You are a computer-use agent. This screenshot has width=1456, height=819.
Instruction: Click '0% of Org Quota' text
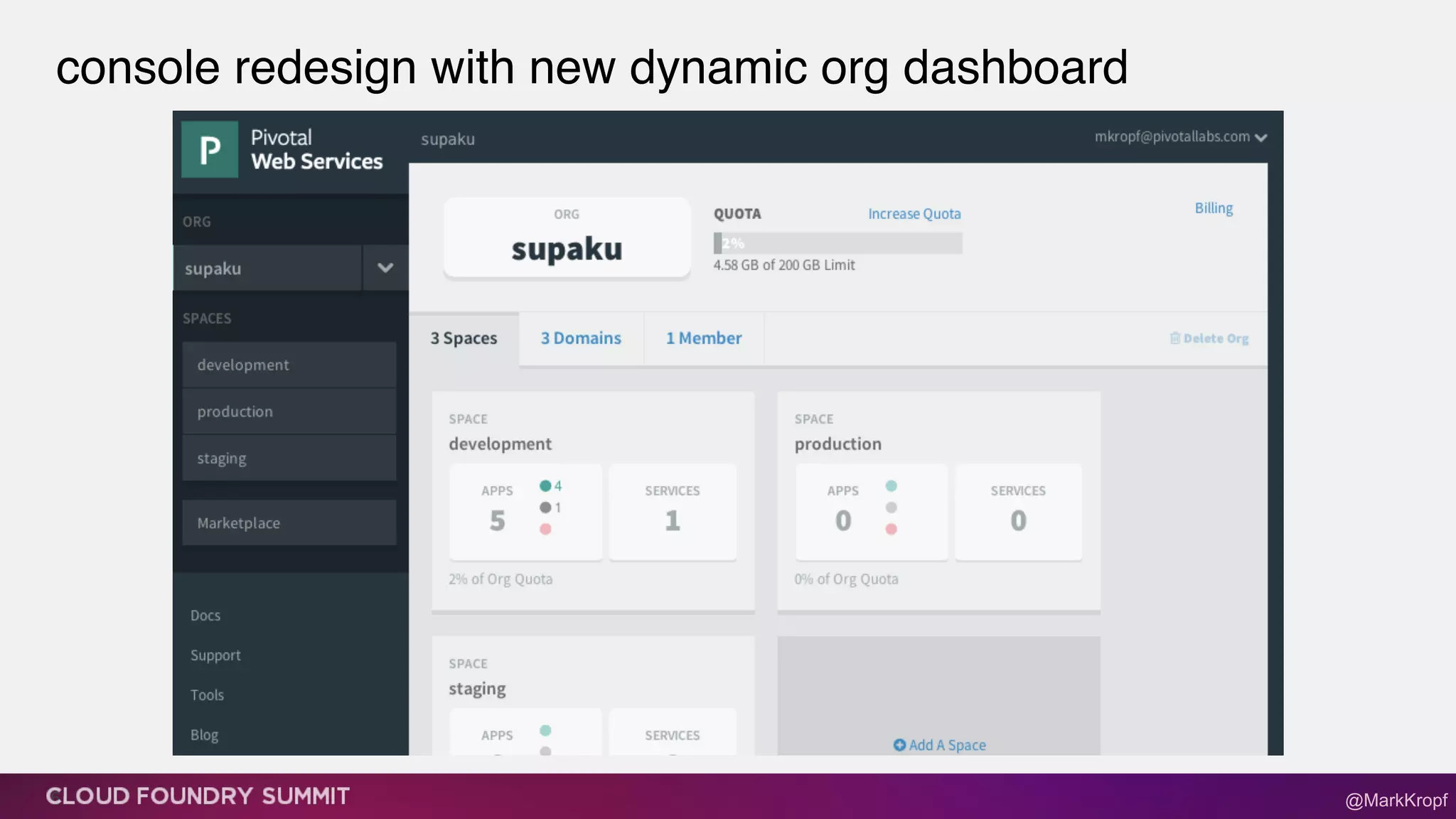[x=846, y=579]
